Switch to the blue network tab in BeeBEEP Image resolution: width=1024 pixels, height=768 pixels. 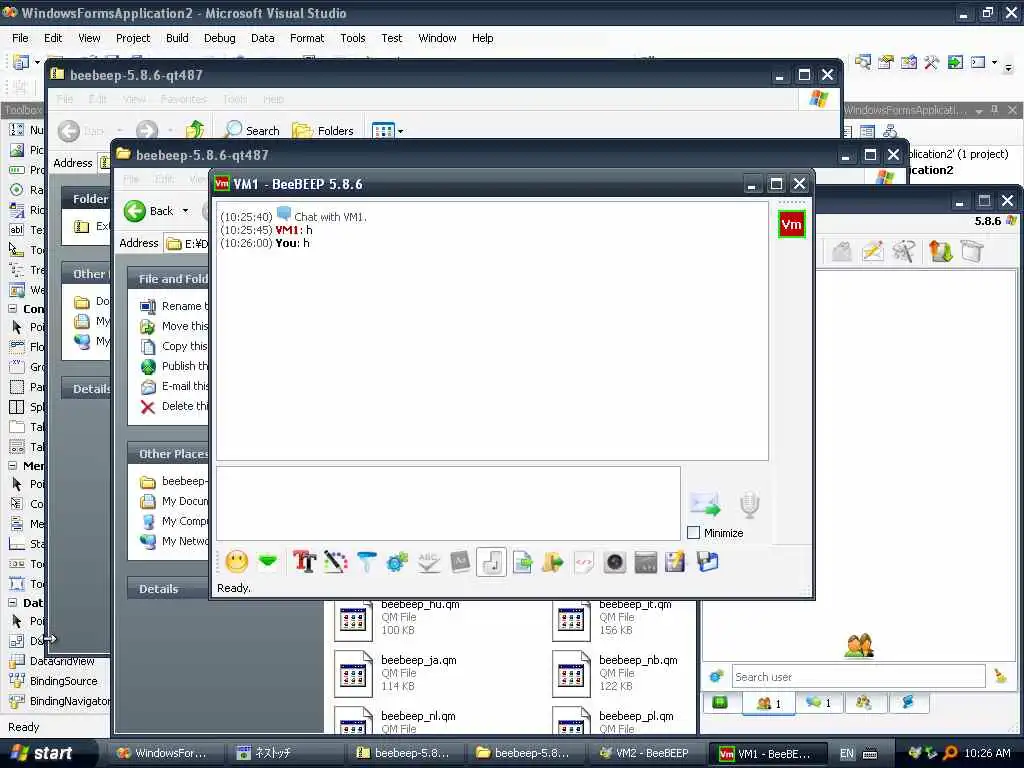pyautogui.click(x=908, y=703)
